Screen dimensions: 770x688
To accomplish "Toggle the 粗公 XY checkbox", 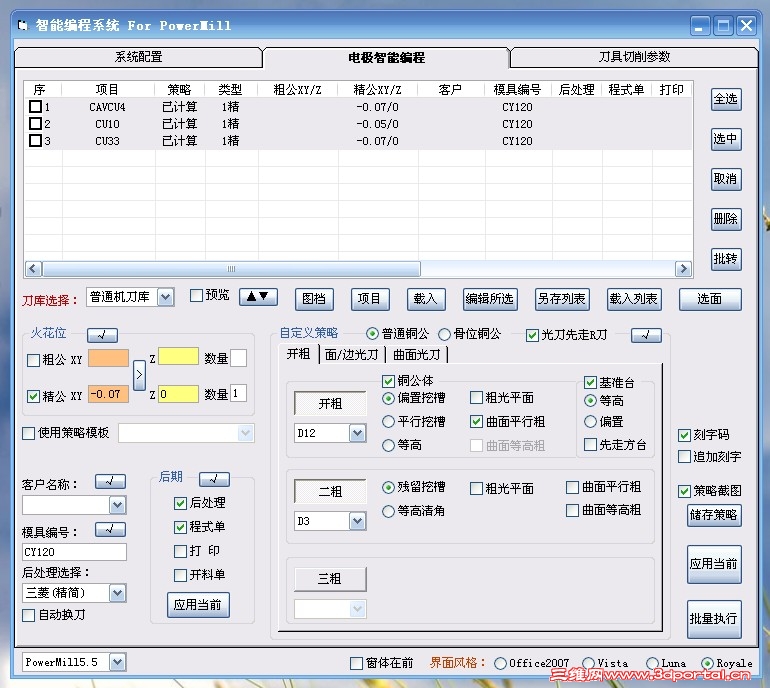I will [33, 360].
